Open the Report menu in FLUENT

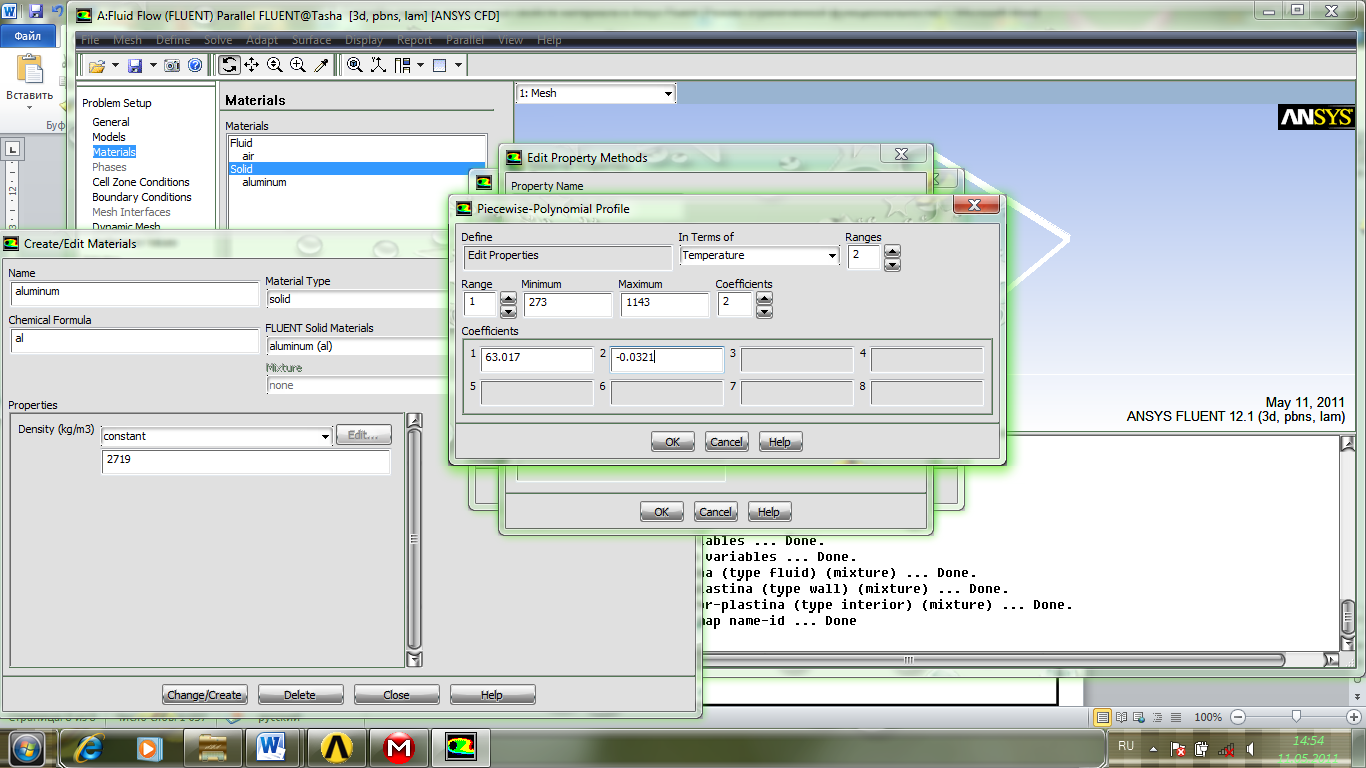click(x=414, y=40)
